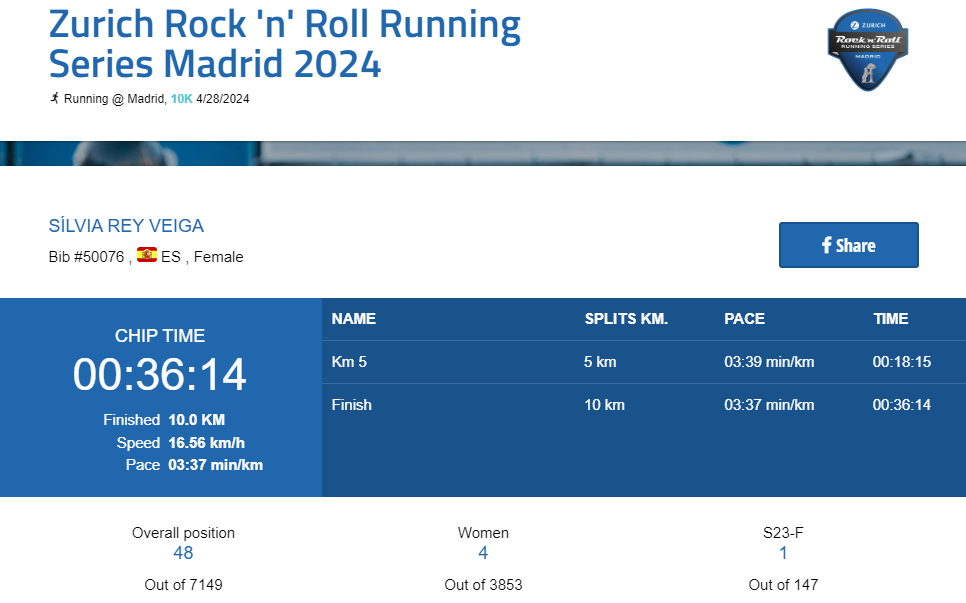966x603 pixels.
Task: Click overall position number 48
Action: coord(183,552)
